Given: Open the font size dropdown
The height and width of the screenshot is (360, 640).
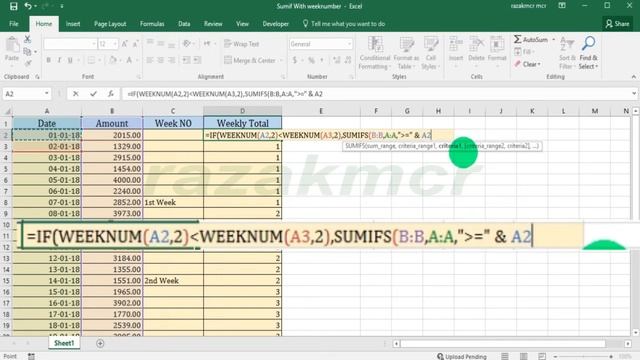Looking at the screenshot, I should pyautogui.click(x=115, y=44).
